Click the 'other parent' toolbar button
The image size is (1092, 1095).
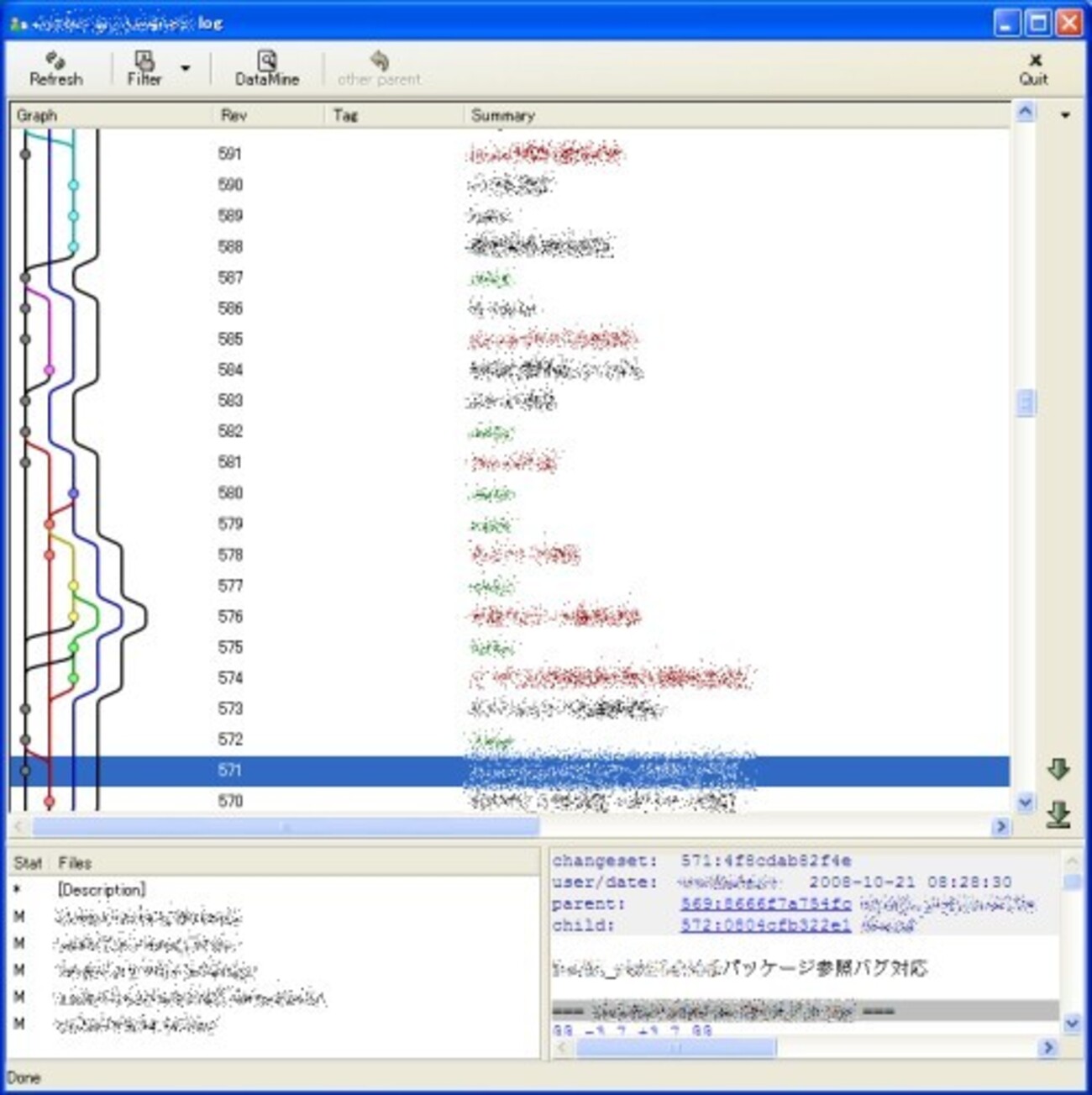pos(379,69)
